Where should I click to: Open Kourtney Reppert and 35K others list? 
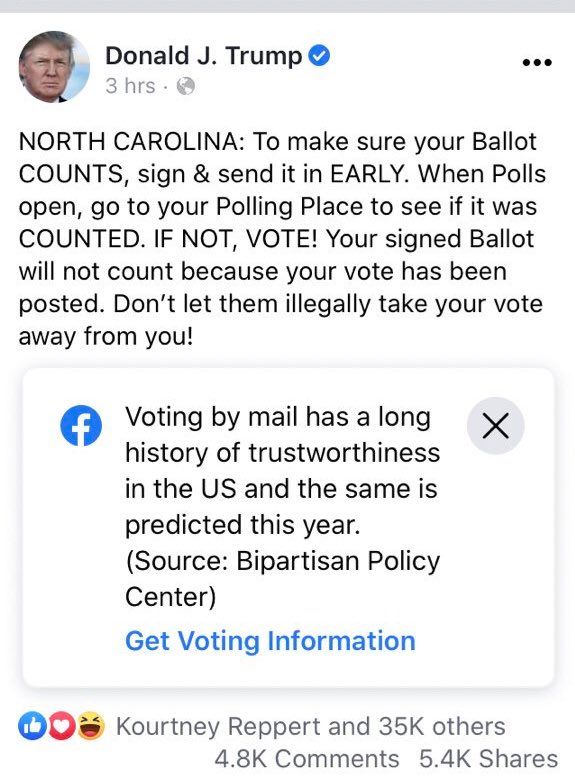pos(311,726)
